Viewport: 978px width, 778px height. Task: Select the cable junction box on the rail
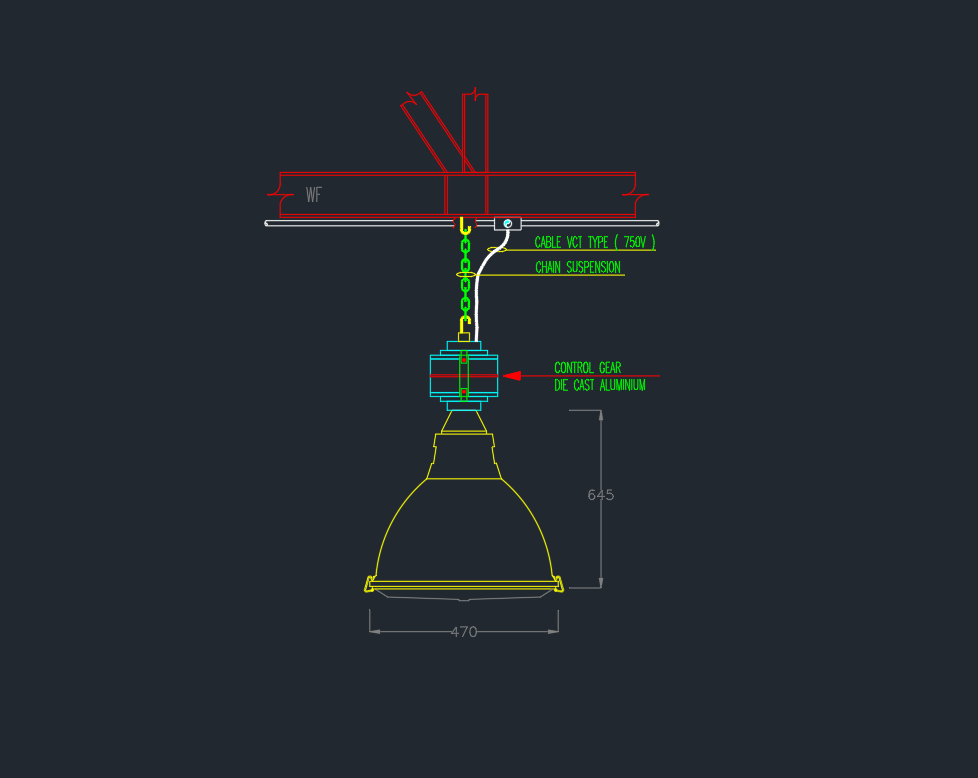[x=507, y=223]
